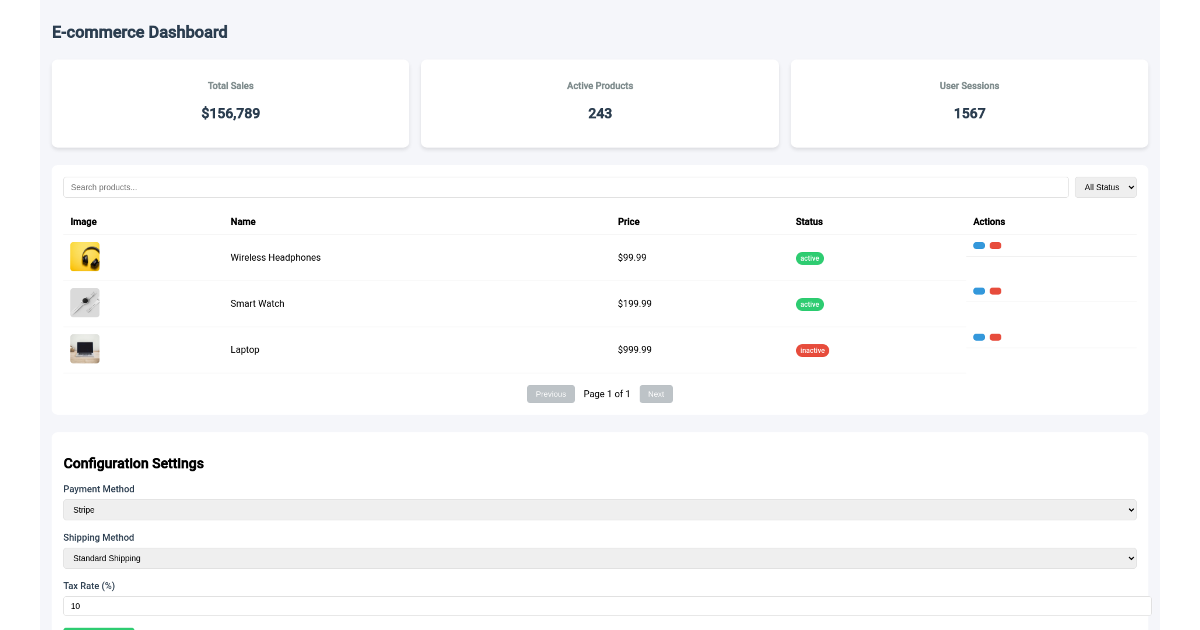Open the All Status filter dropdown
Image resolution: width=1200 pixels, height=630 pixels.
click(x=1106, y=187)
